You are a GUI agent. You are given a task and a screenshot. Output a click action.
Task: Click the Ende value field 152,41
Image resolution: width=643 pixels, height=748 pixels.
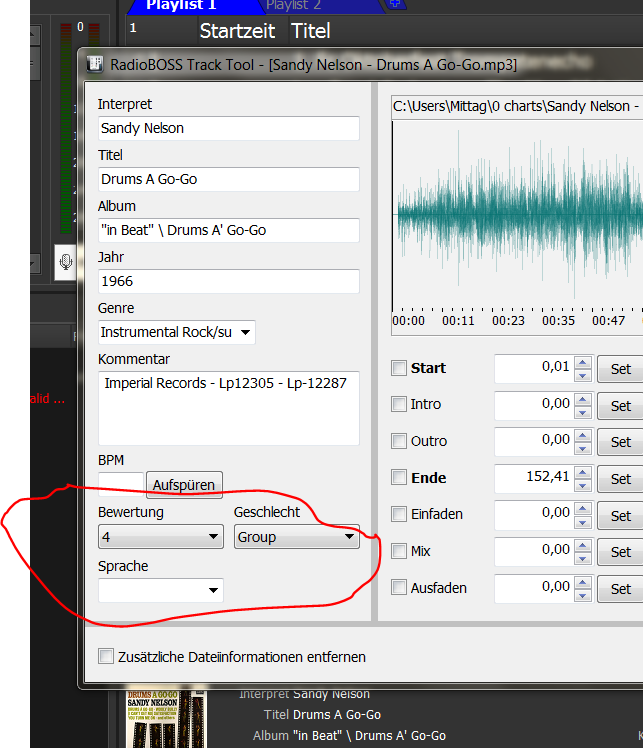pyautogui.click(x=534, y=478)
